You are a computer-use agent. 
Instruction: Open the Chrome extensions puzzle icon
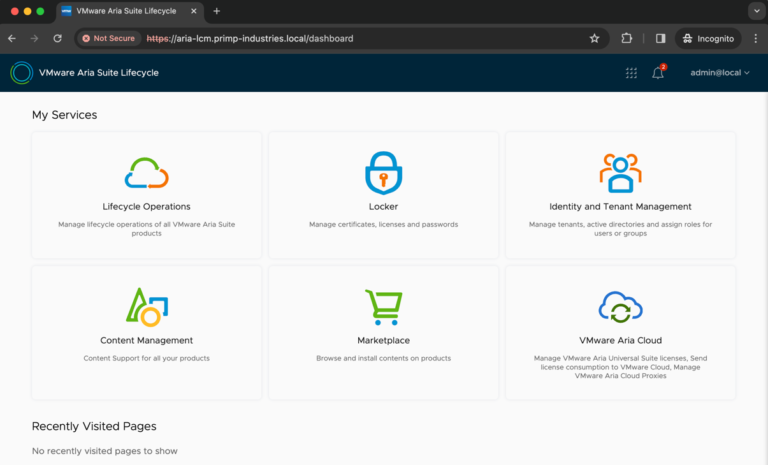point(627,38)
